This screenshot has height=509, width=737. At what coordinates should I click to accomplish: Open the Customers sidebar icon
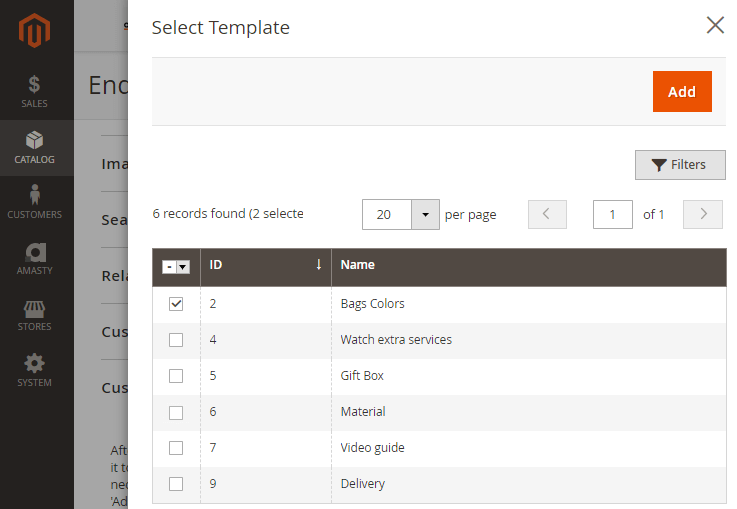click(x=35, y=202)
